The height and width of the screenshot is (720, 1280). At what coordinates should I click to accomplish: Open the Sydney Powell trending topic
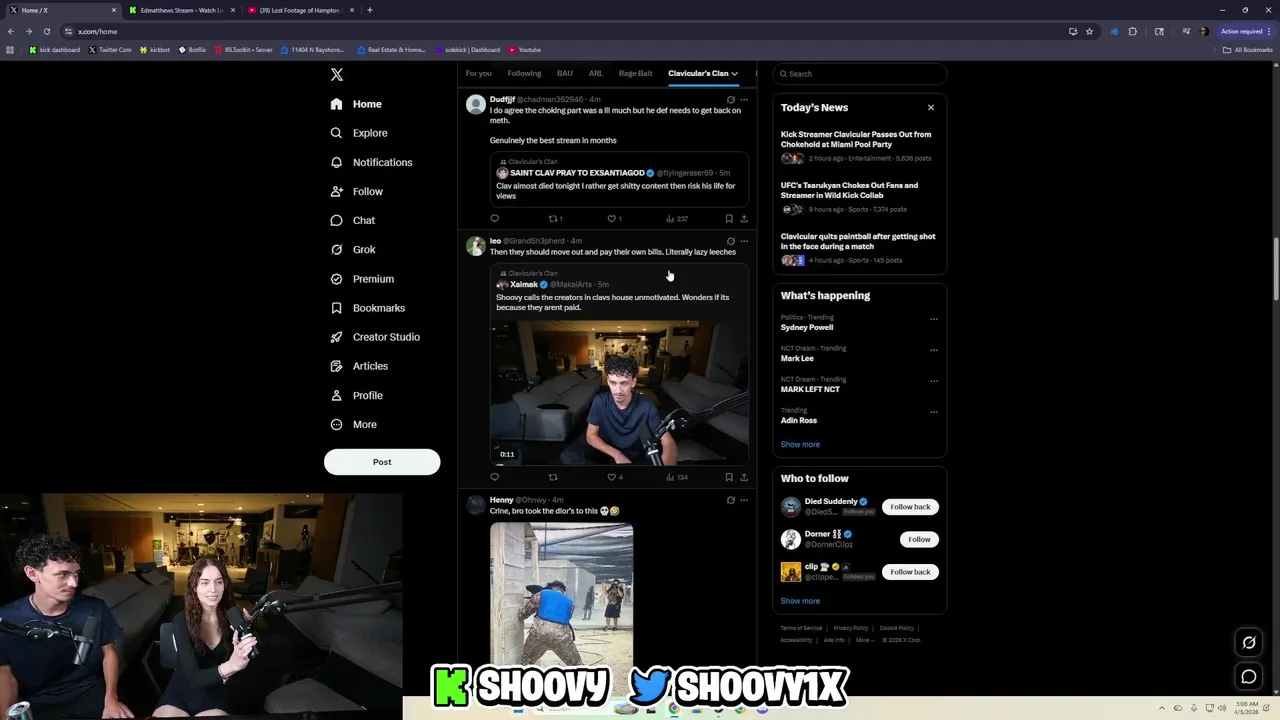tap(807, 327)
